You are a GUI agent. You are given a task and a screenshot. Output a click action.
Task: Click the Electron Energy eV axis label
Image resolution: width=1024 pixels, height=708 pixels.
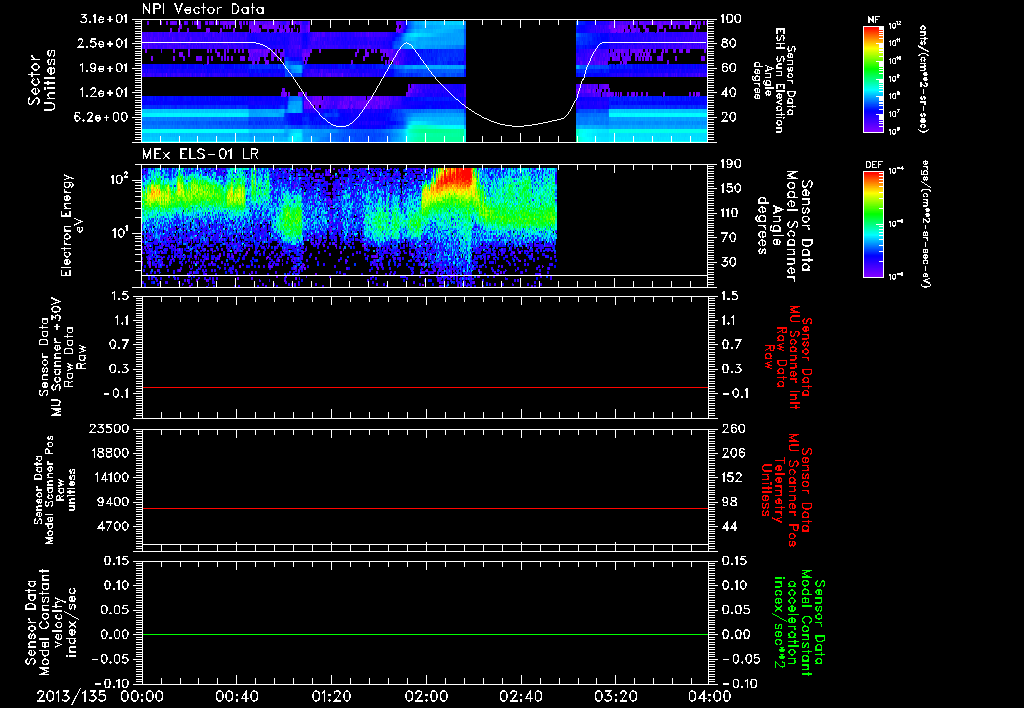[x=72, y=225]
